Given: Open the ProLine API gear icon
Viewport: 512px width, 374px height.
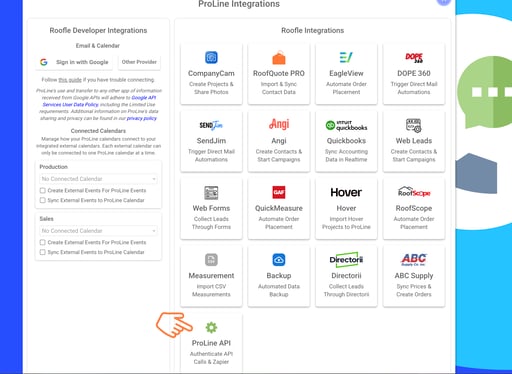Looking at the screenshot, I should (x=211, y=327).
